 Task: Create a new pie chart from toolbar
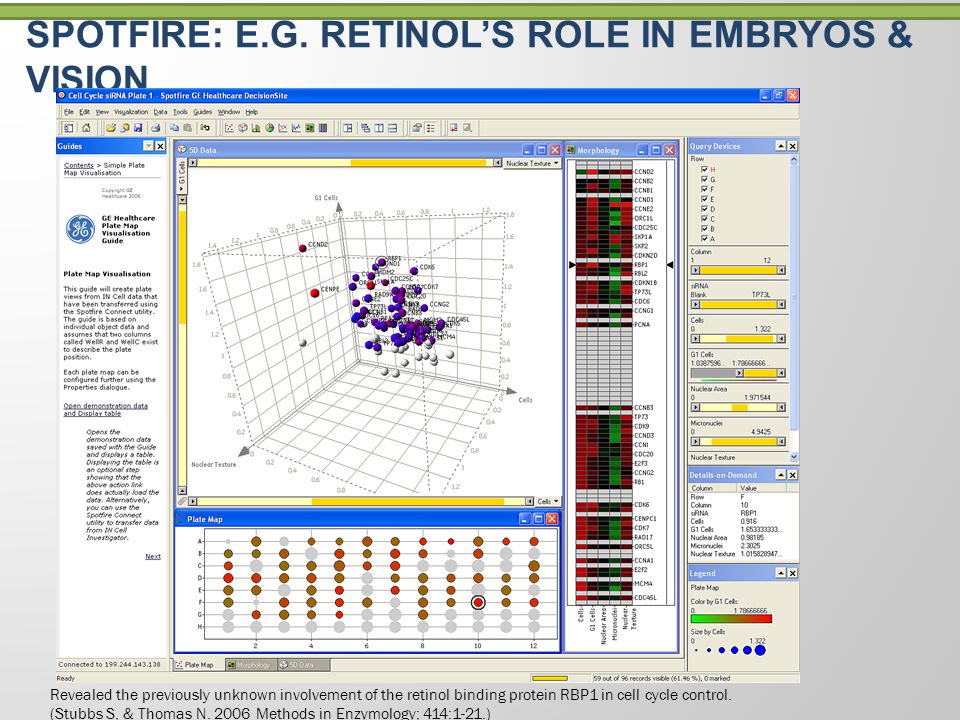tap(269, 128)
